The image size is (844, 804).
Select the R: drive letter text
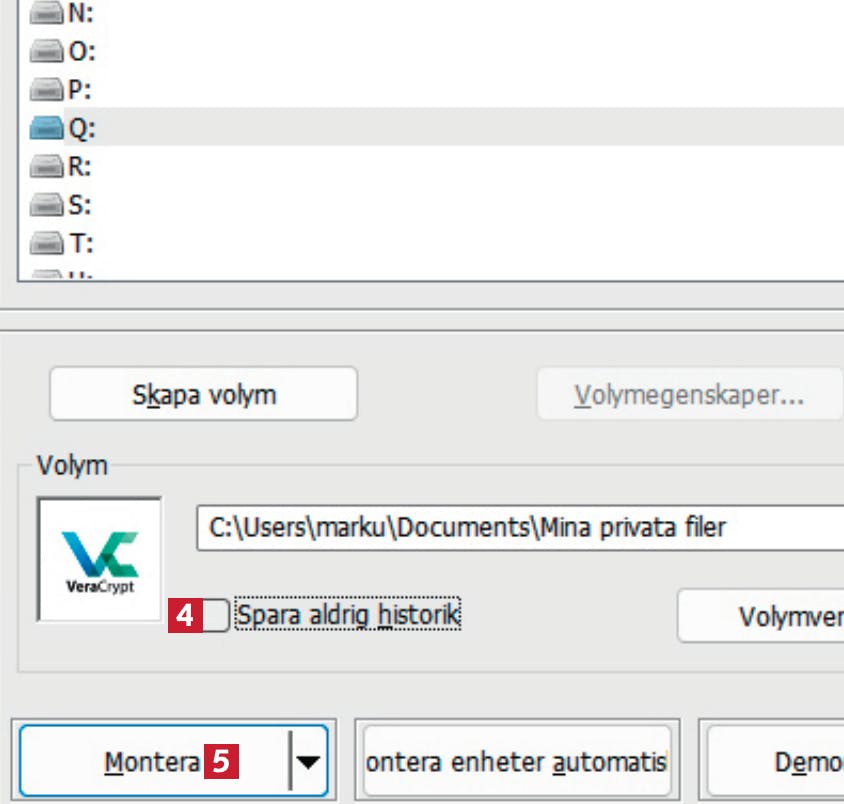(80, 167)
